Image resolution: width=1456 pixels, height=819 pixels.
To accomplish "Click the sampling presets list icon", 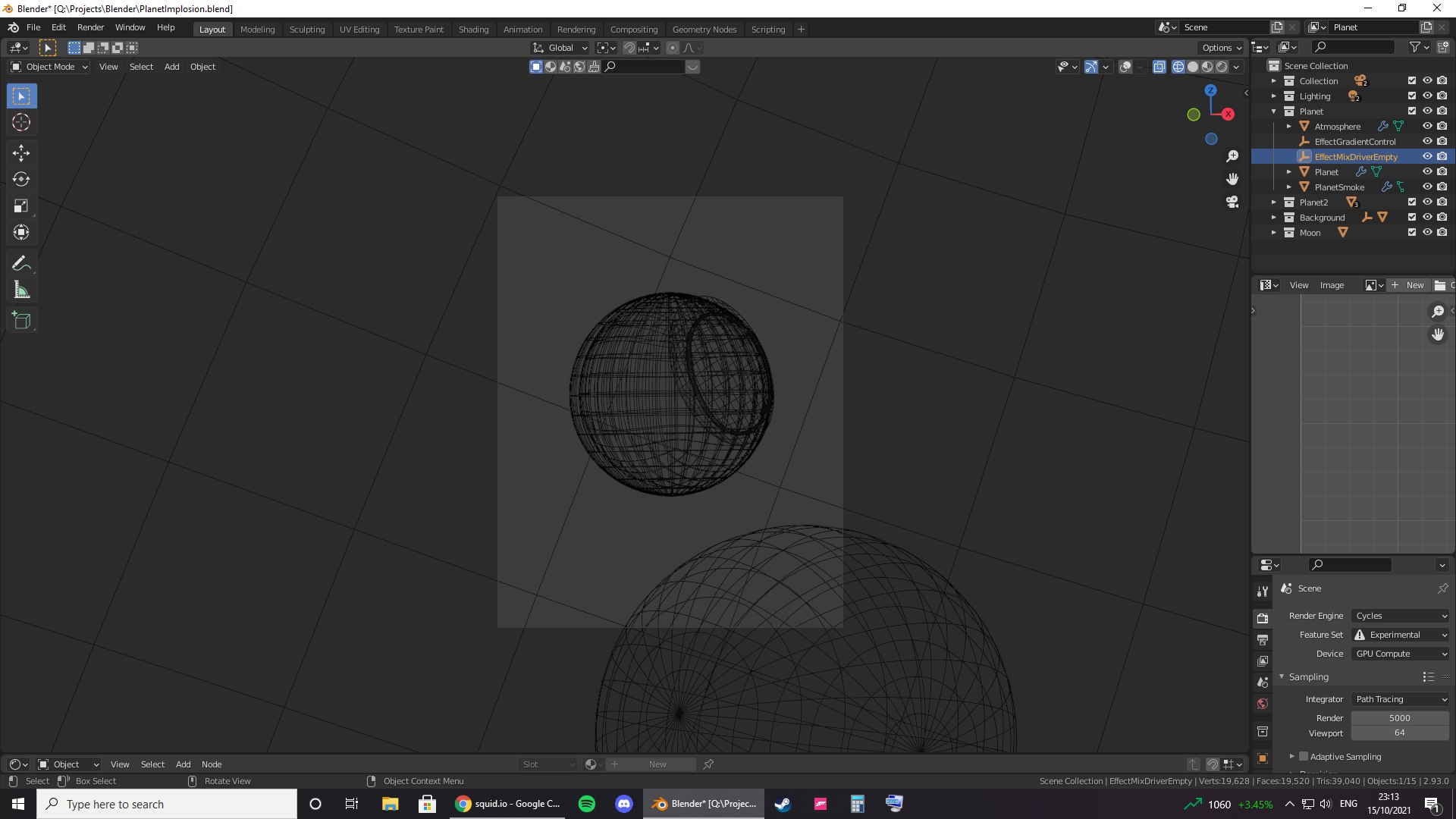I will (x=1429, y=676).
